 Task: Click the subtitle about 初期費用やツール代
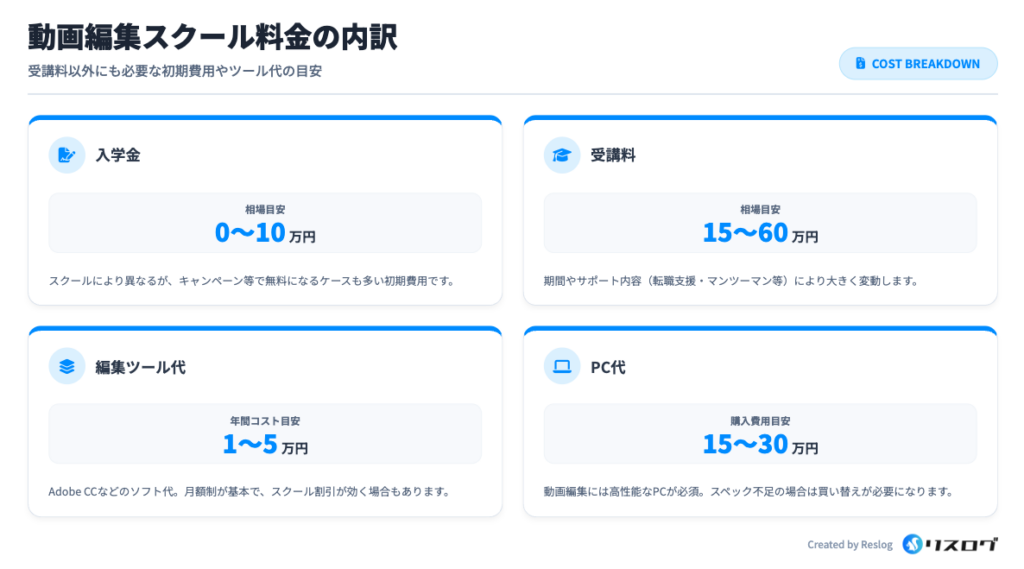175,72
